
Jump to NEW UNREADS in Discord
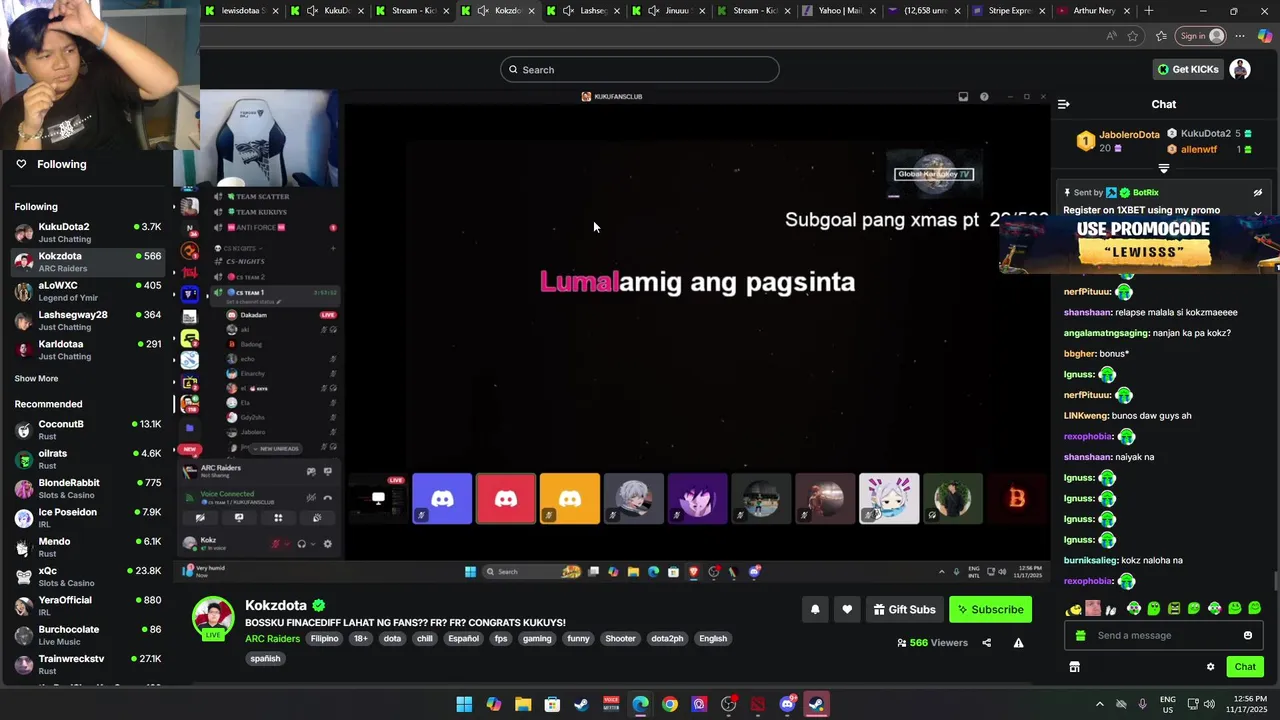(274, 449)
